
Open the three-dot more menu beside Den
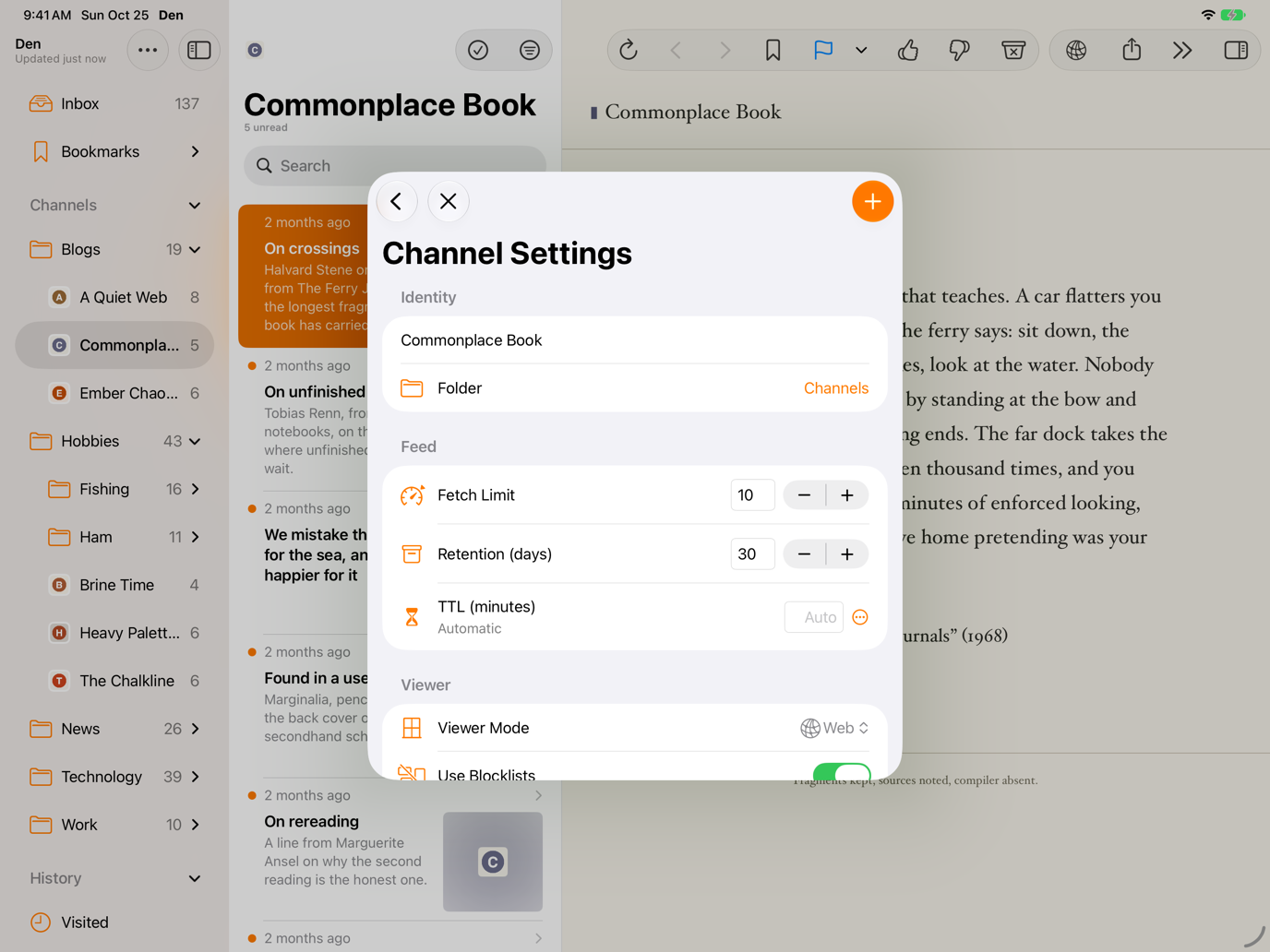point(148,50)
